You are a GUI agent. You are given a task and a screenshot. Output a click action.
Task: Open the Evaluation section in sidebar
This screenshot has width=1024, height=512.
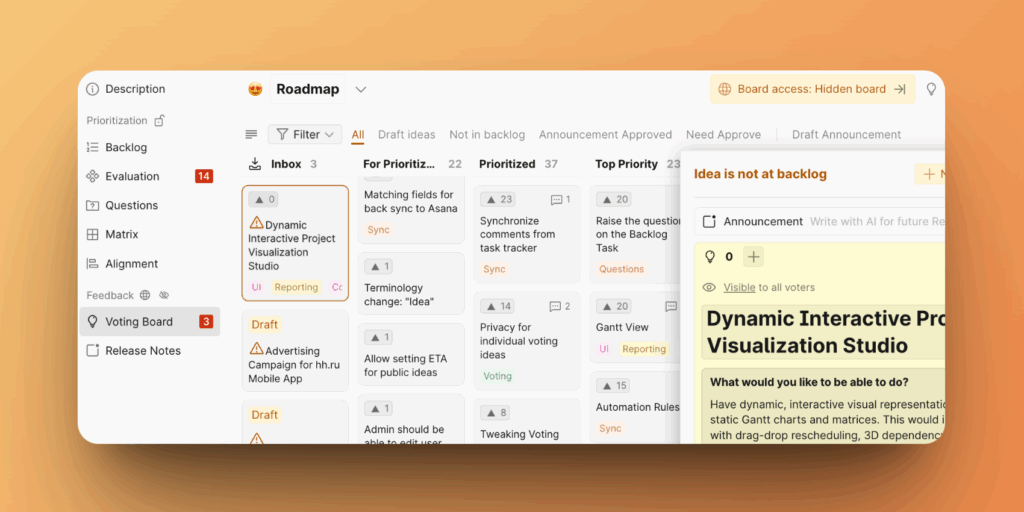[132, 177]
